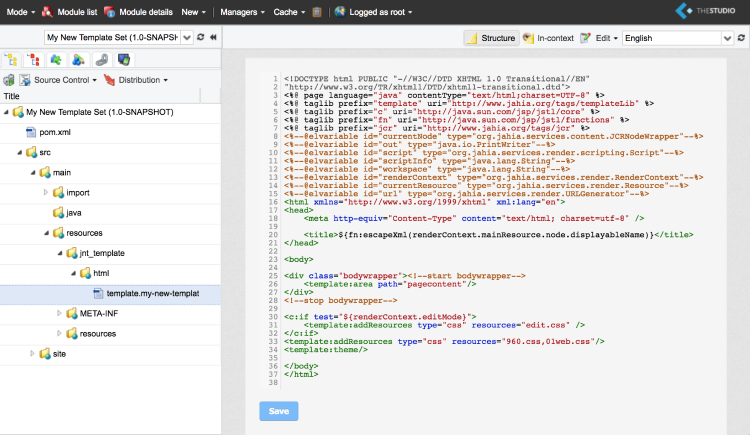Screen dimensions: 750x435
Task: Select the import folder
Action: coord(77,192)
